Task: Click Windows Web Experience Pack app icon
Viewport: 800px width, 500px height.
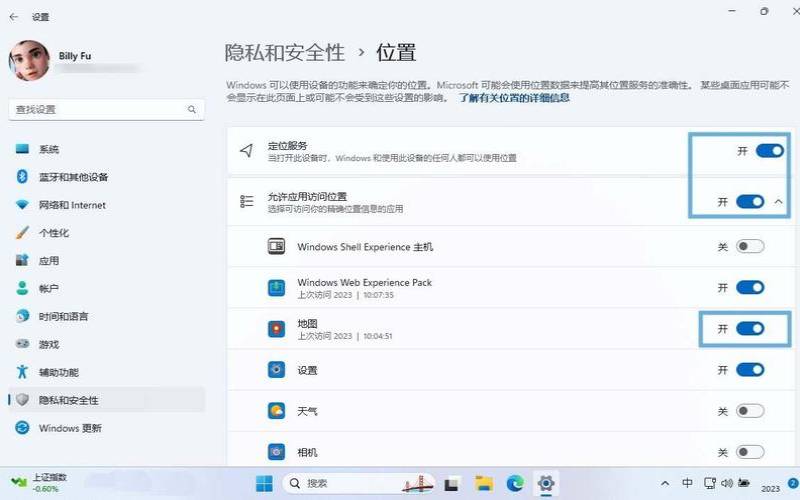Action: click(x=277, y=288)
